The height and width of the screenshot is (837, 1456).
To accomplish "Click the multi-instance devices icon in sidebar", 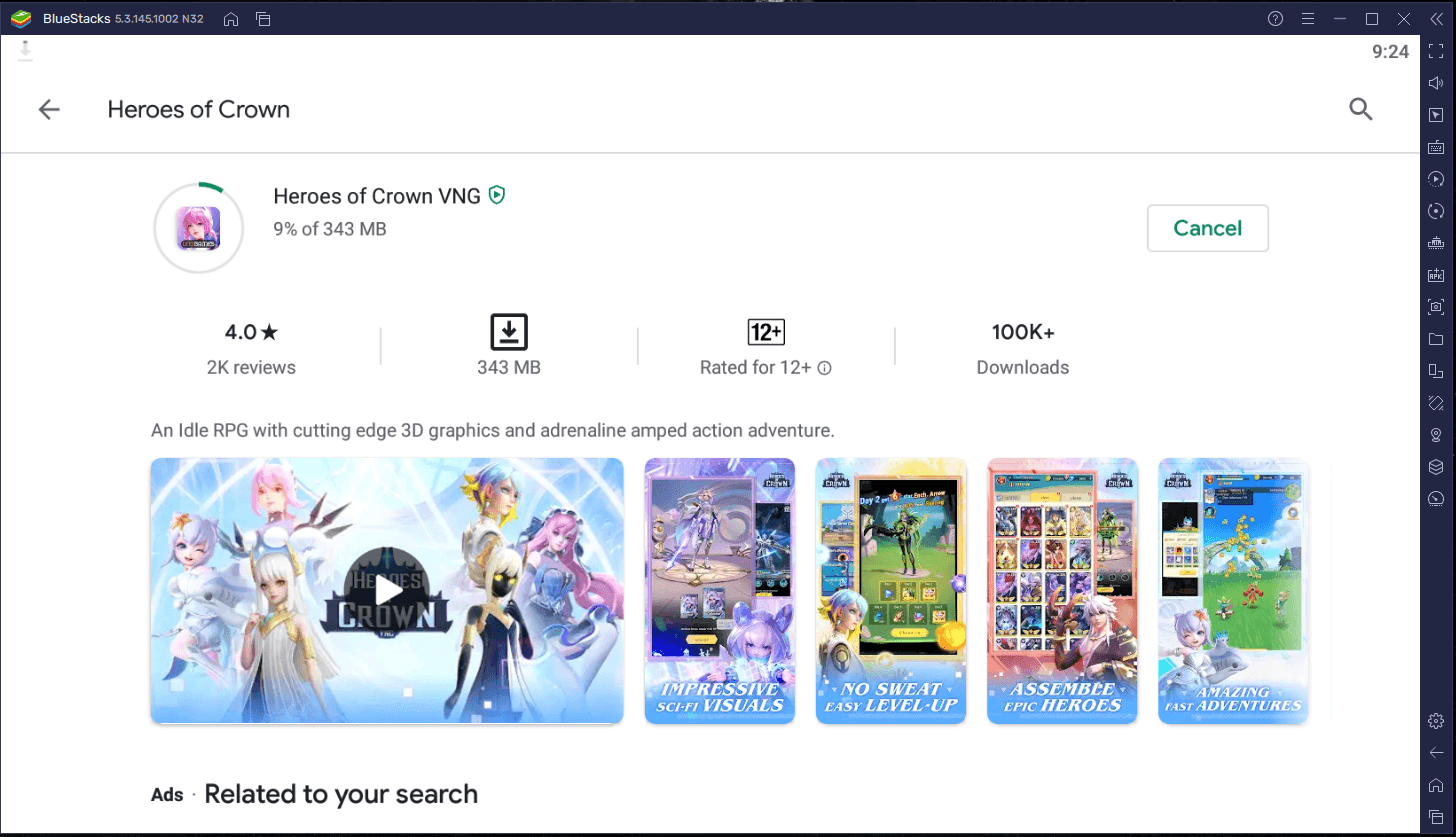I will tap(1436, 371).
